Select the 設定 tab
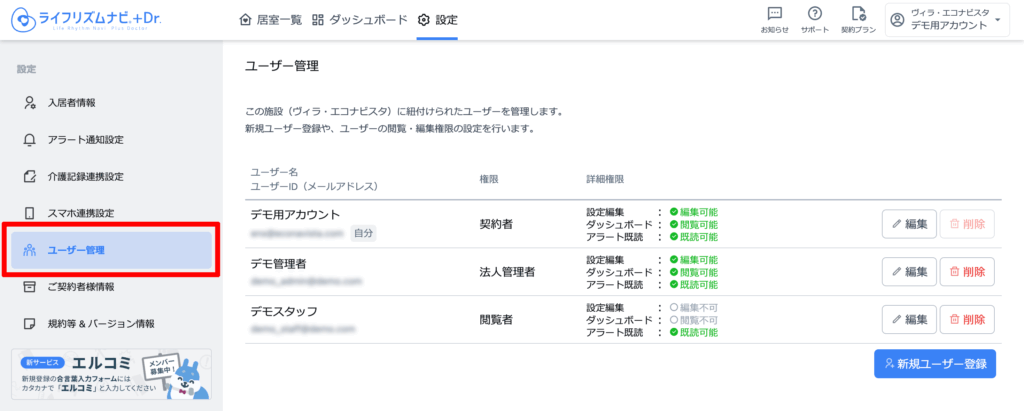Image resolution: width=1024 pixels, height=411 pixels. click(x=438, y=20)
